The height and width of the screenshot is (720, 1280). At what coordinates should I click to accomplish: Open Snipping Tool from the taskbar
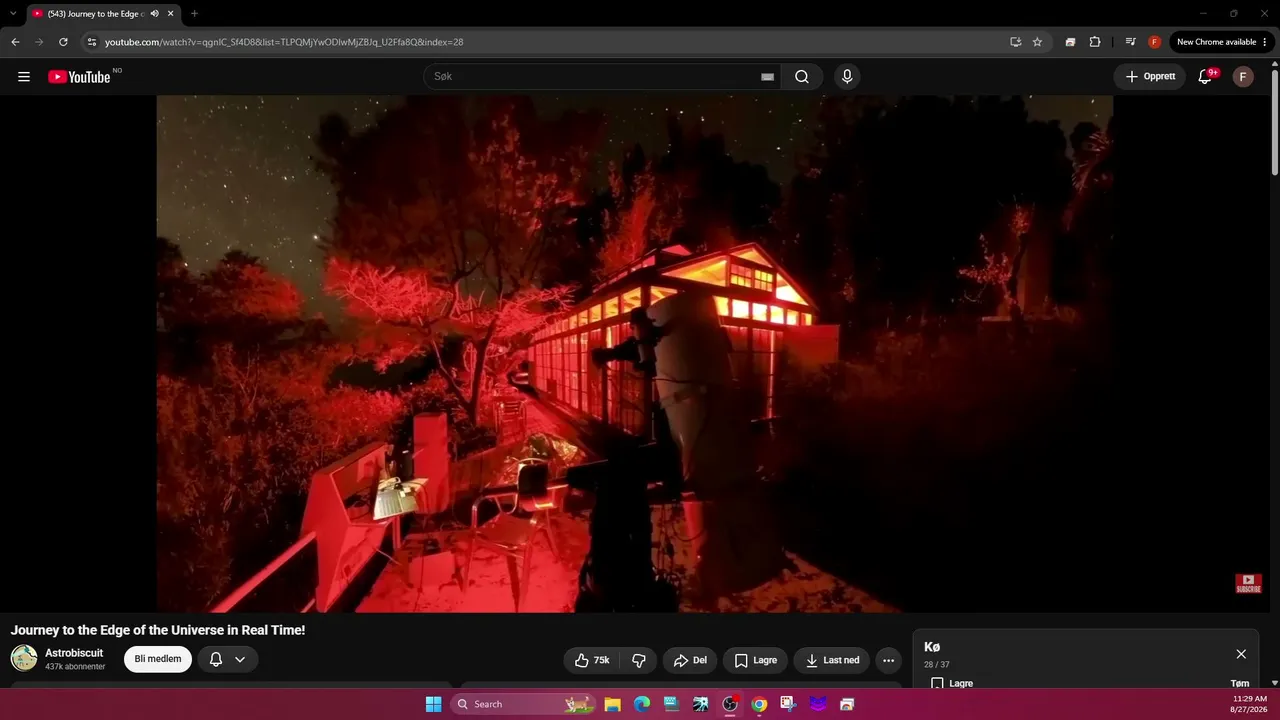pos(788,704)
